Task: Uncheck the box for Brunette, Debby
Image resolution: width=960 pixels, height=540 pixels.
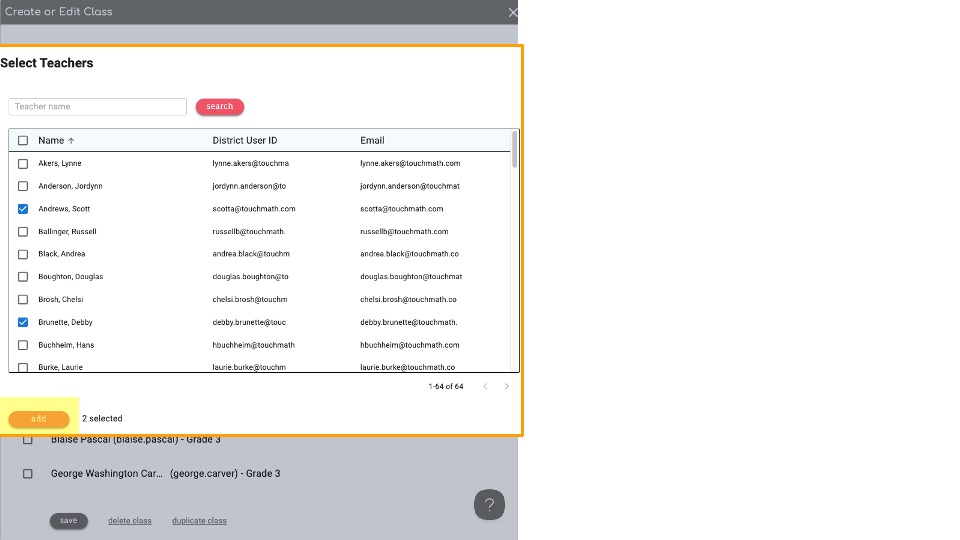Action: pos(23,322)
